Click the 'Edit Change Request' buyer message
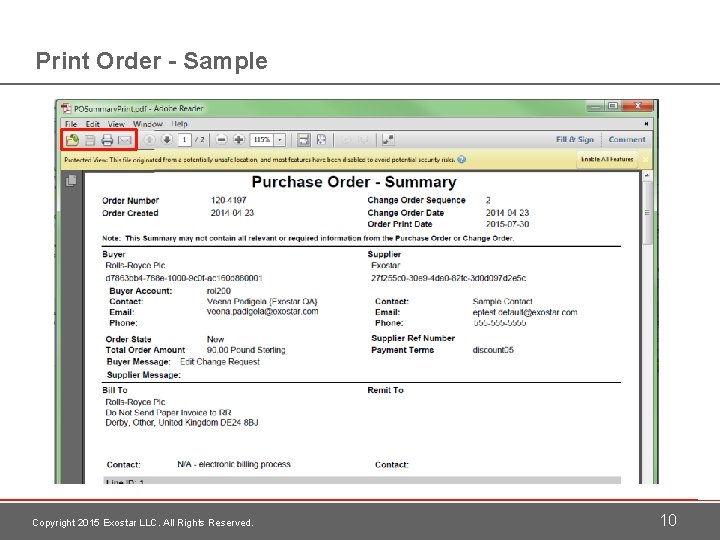Screen dimensions: 720x540 click(x=219, y=362)
